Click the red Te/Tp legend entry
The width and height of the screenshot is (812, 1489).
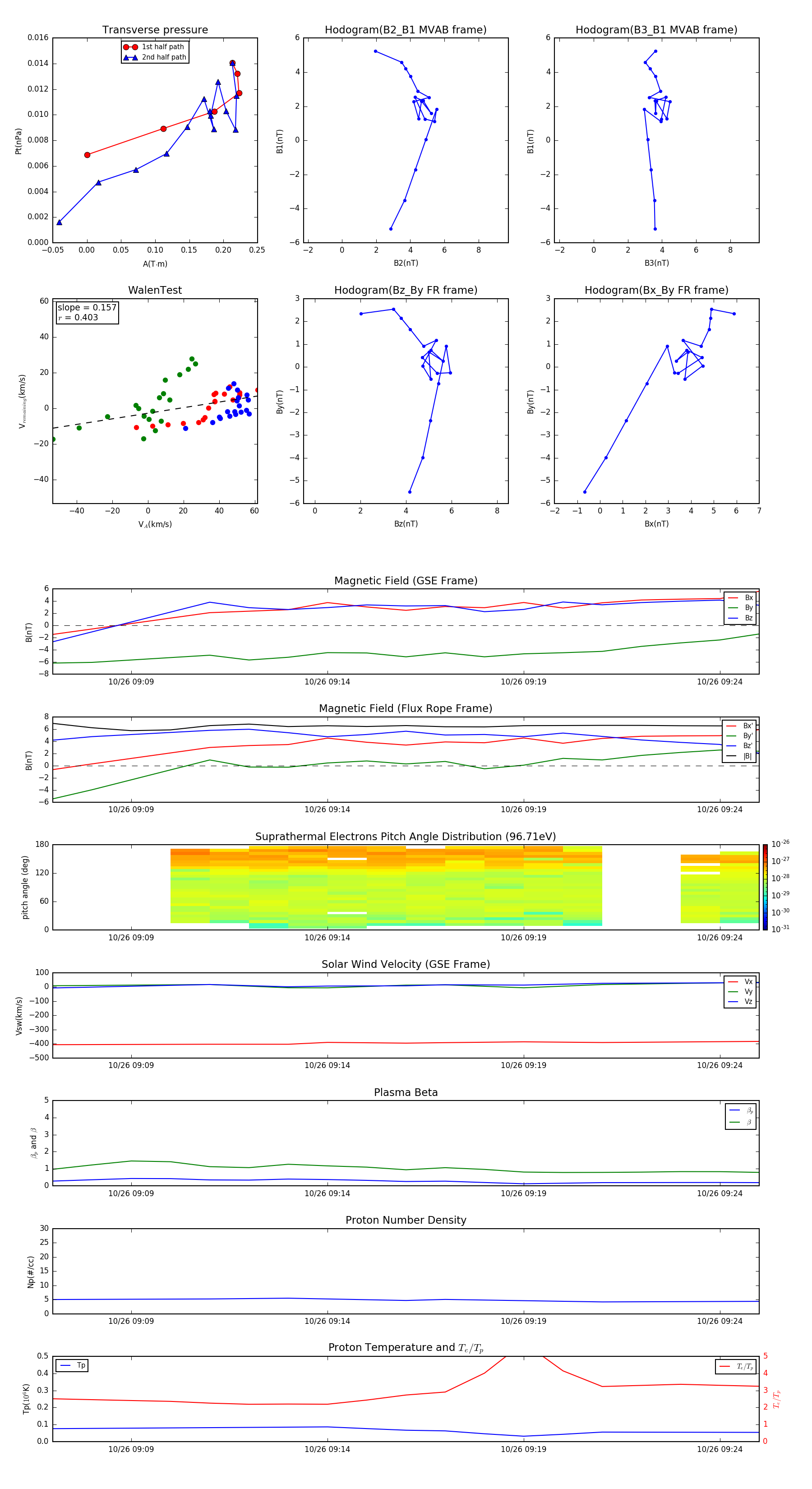[736, 1366]
